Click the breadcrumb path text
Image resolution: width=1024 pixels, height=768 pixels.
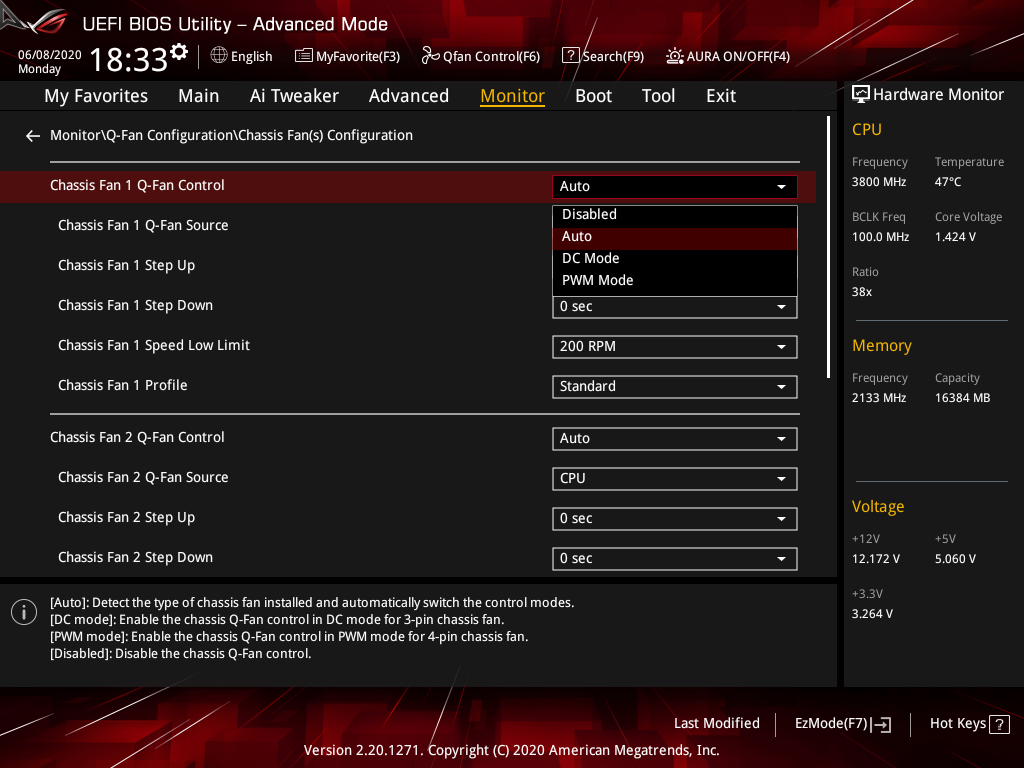click(x=231, y=135)
